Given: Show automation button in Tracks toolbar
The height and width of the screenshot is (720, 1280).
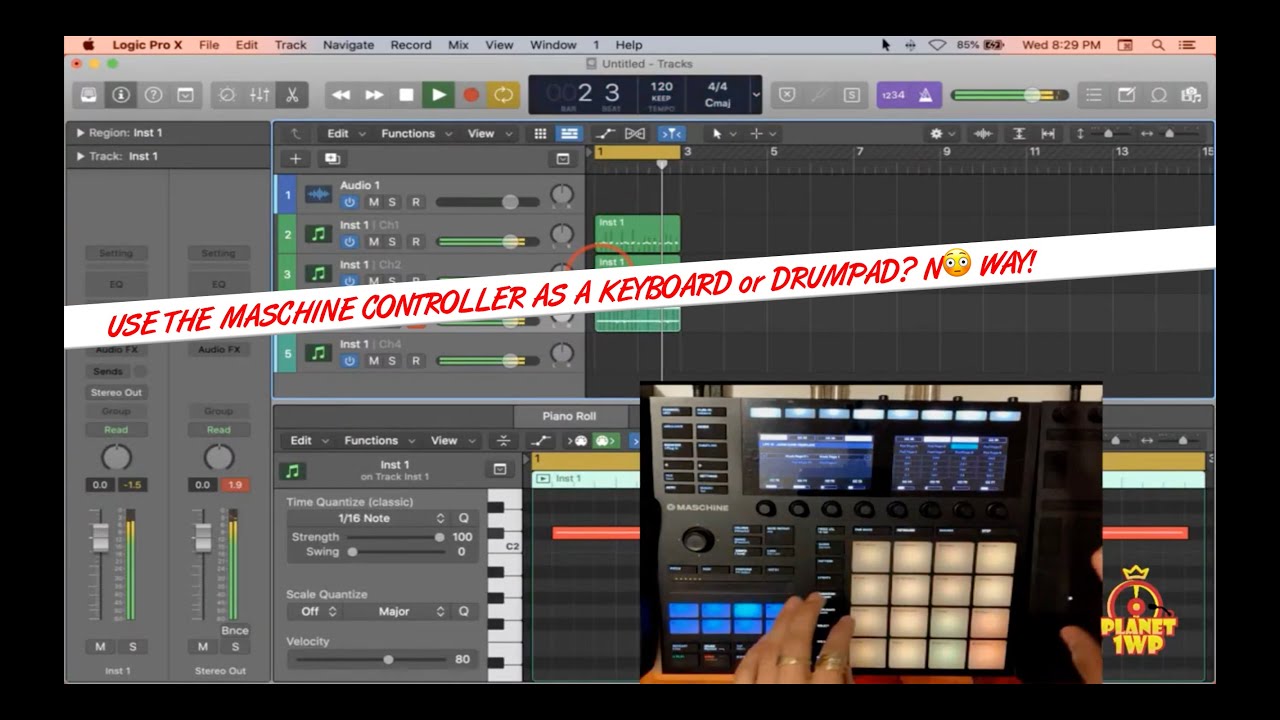Looking at the screenshot, I should coord(605,133).
